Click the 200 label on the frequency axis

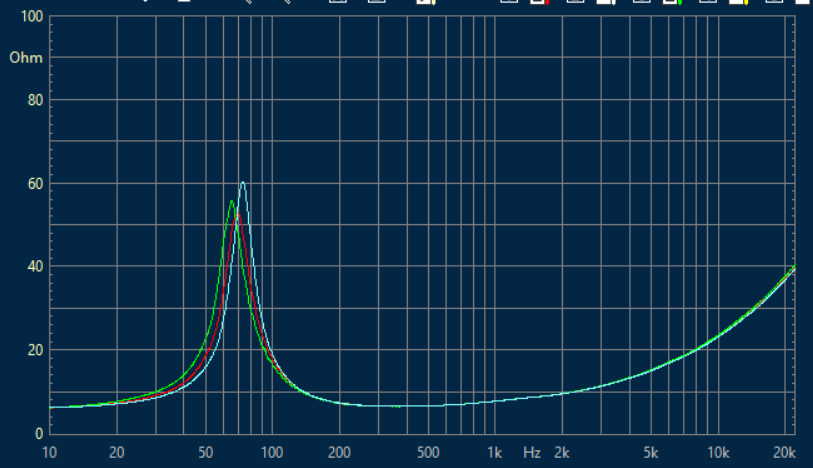click(339, 453)
